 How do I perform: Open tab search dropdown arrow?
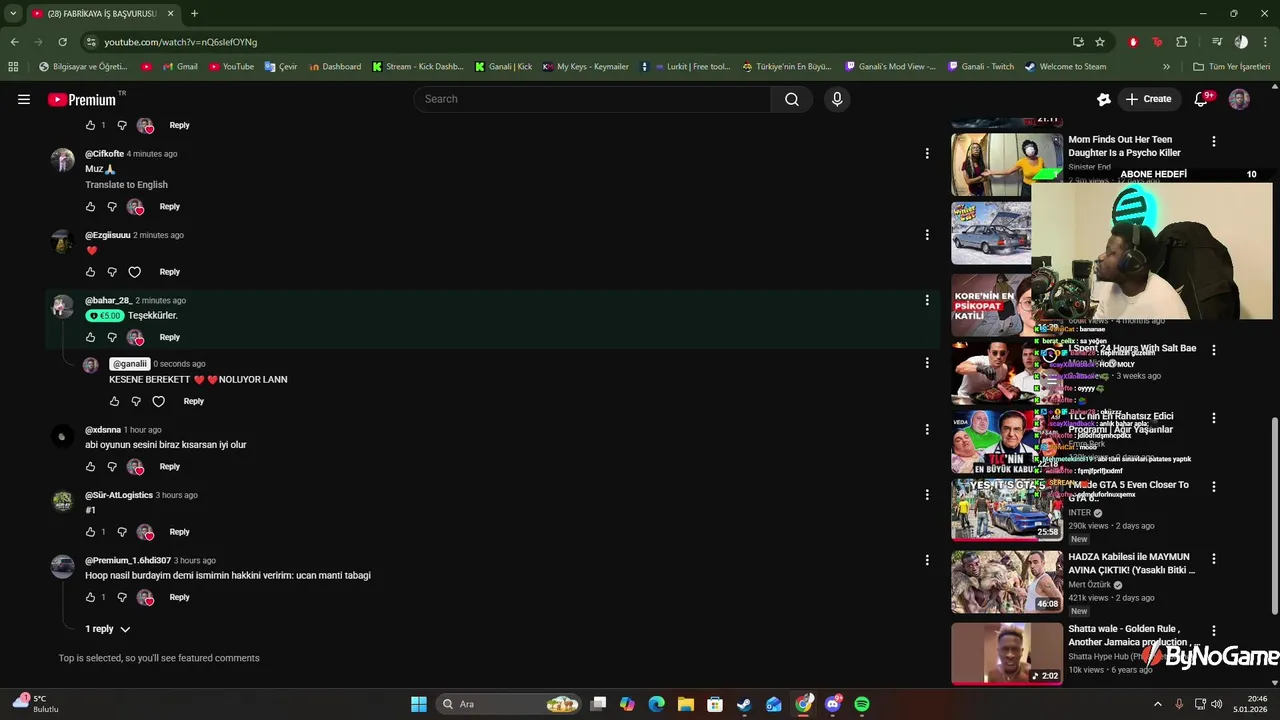13,14
